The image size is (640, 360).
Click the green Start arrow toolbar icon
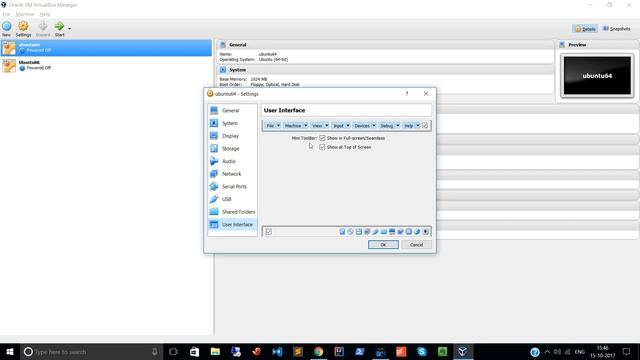pos(60,29)
